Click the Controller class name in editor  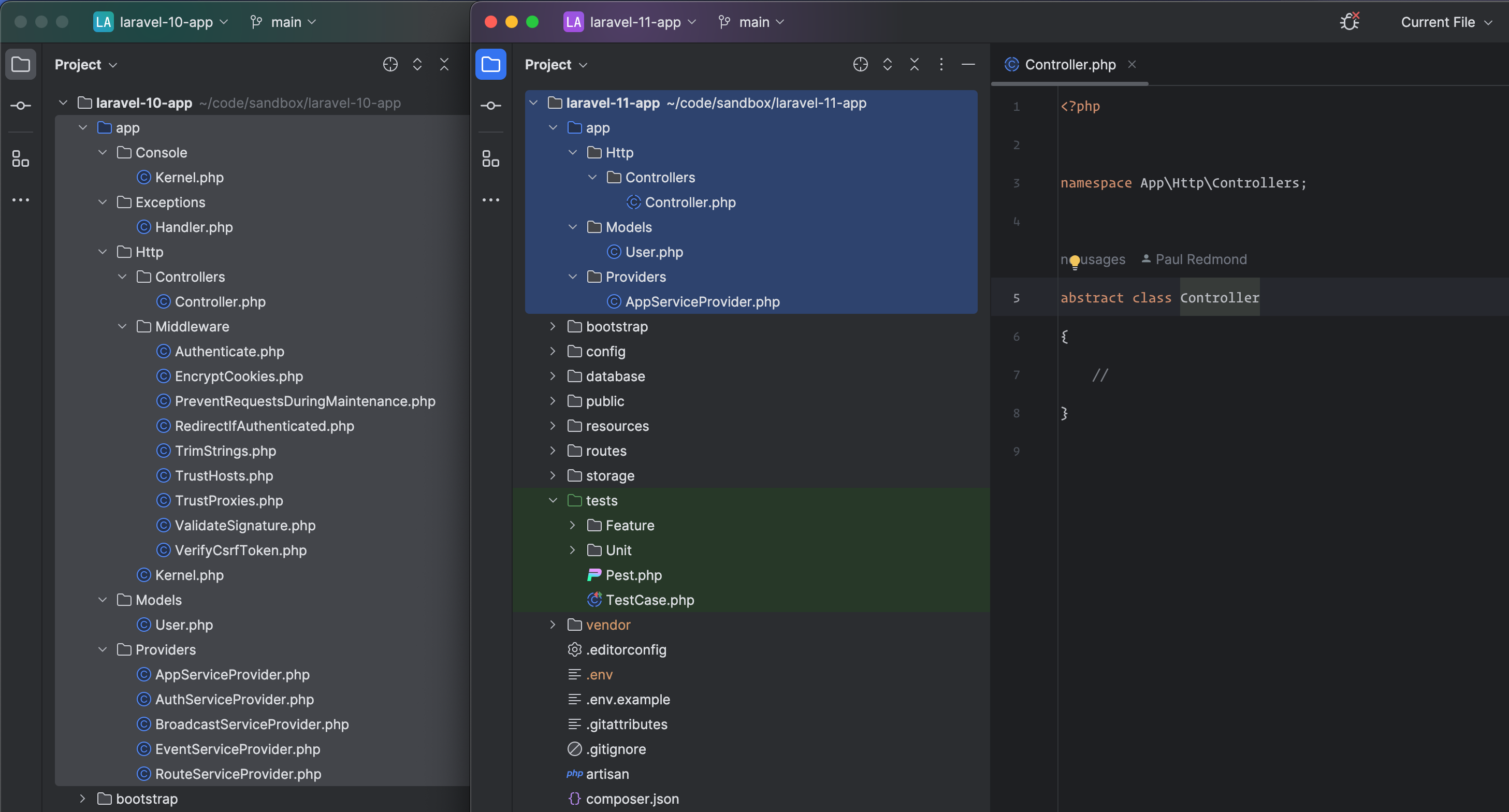1219,298
